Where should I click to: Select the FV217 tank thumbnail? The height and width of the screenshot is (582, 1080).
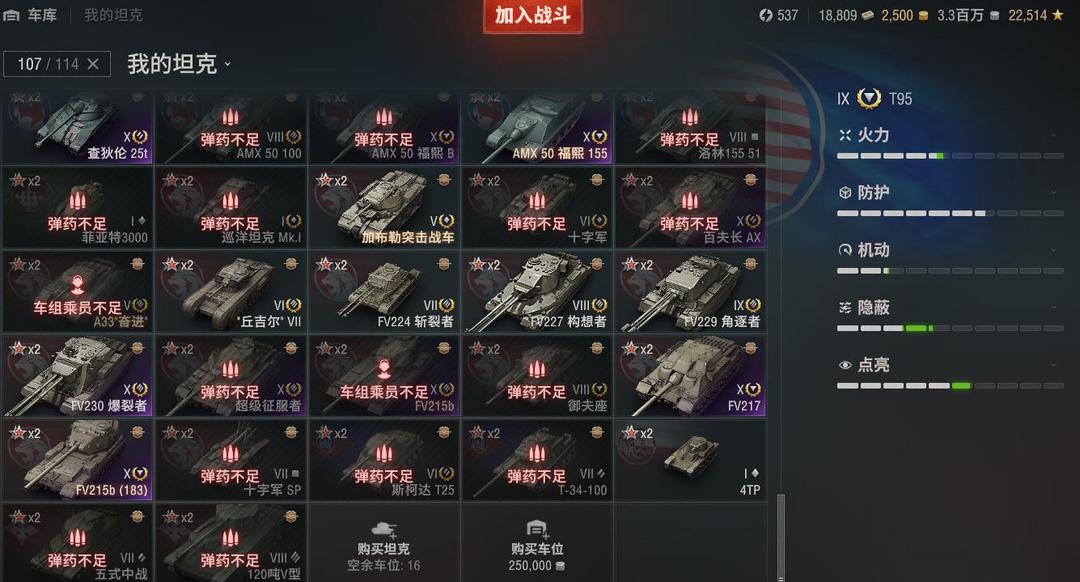tap(691, 376)
